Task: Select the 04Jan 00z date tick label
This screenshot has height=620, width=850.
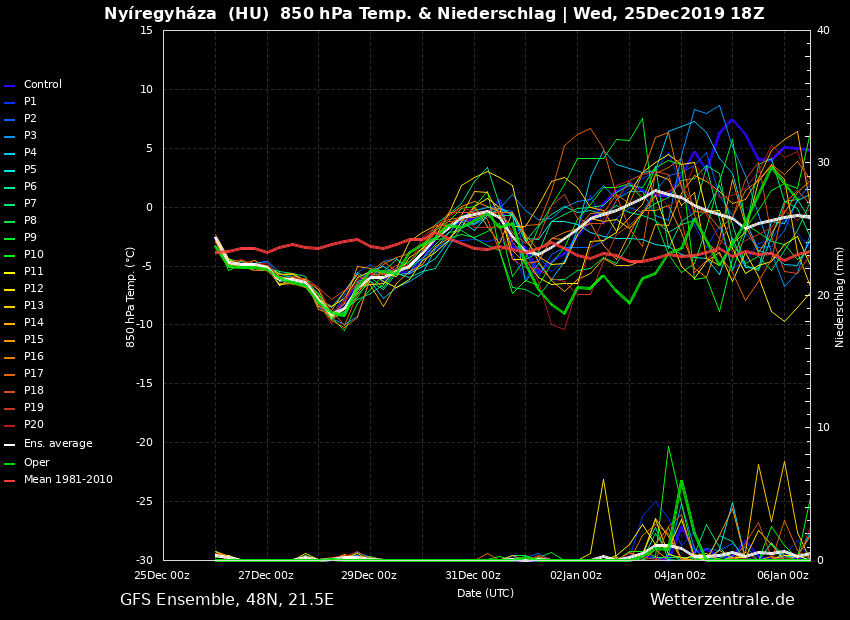Action: tap(679, 575)
